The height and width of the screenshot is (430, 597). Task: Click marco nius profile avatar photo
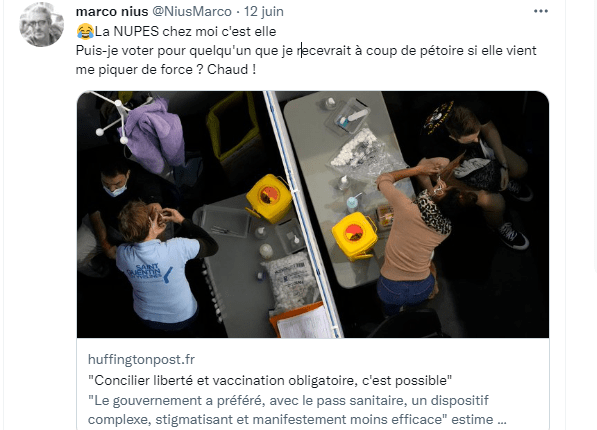click(42, 25)
